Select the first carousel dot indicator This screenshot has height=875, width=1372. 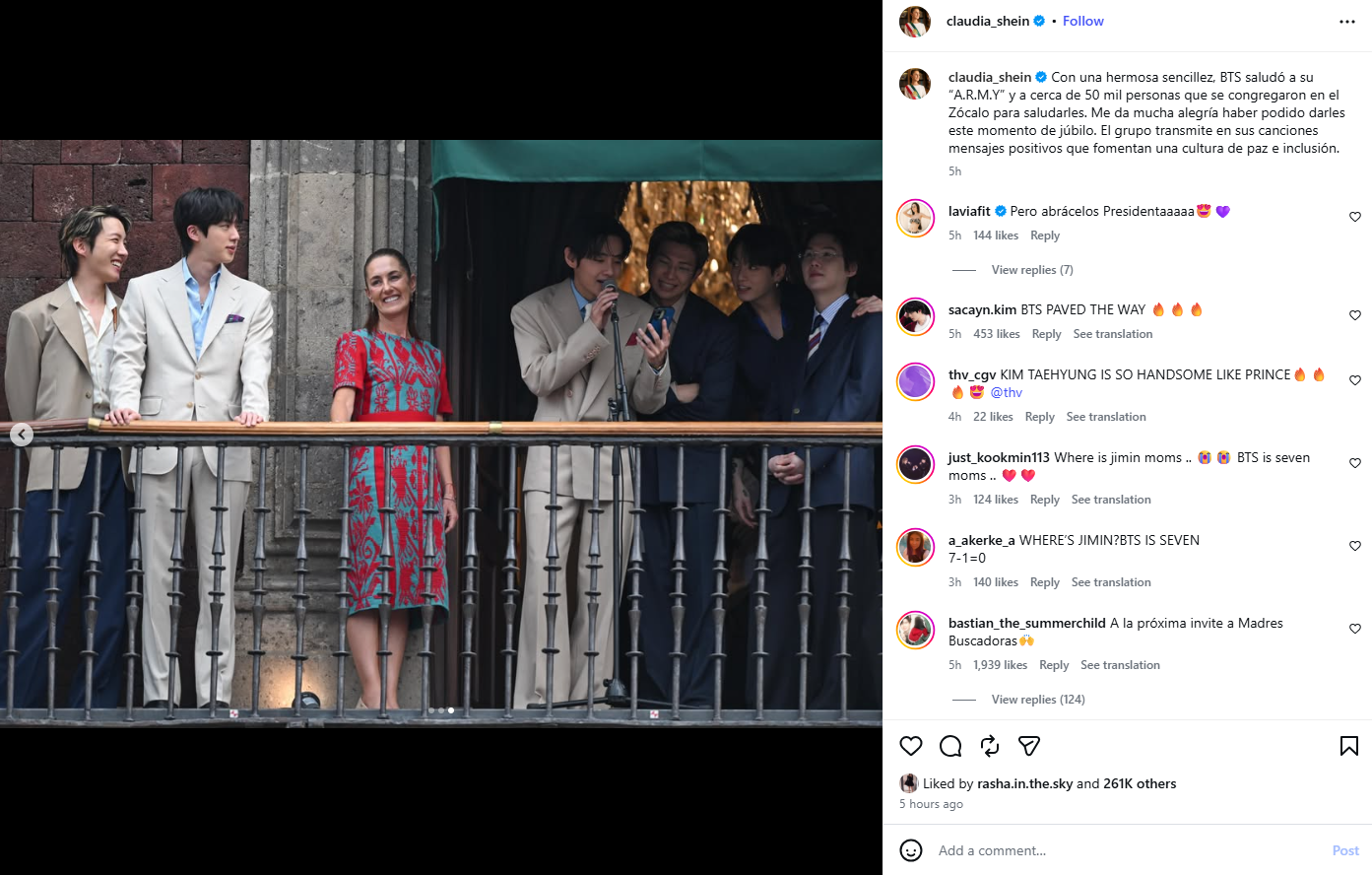[x=430, y=710]
